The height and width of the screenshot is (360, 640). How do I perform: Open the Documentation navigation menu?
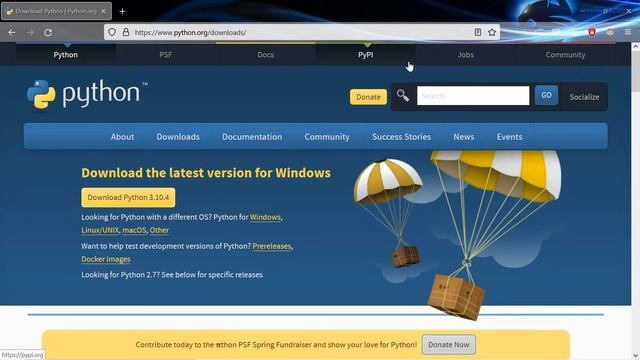click(x=252, y=137)
